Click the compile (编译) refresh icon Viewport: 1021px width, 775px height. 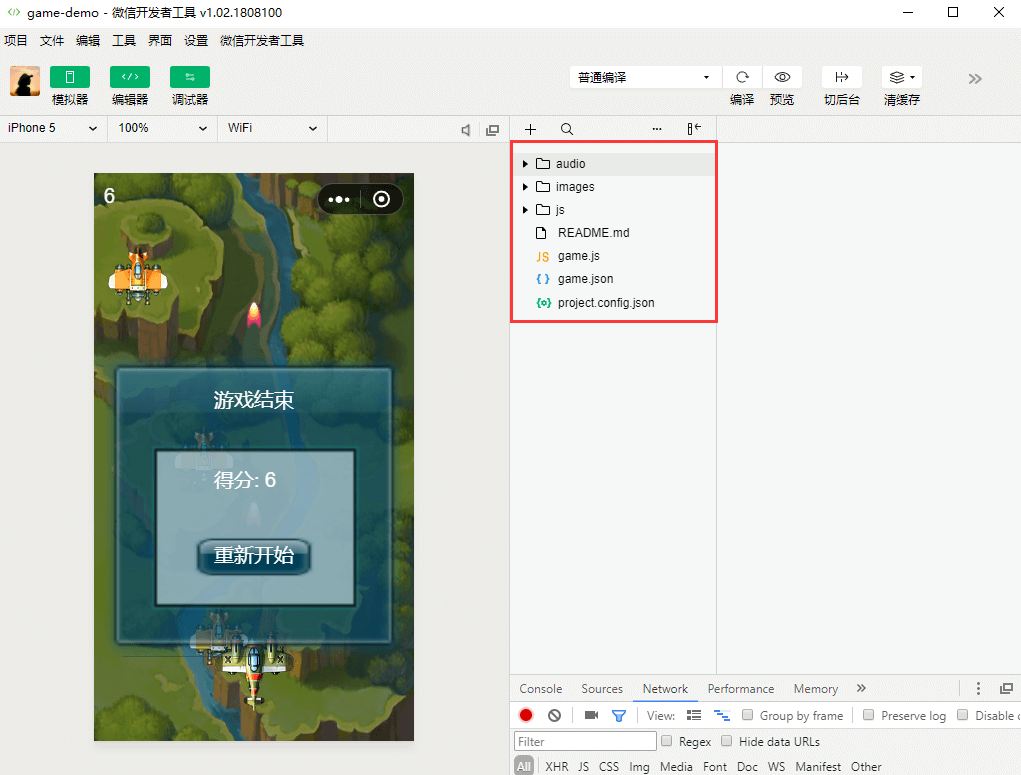[742, 77]
